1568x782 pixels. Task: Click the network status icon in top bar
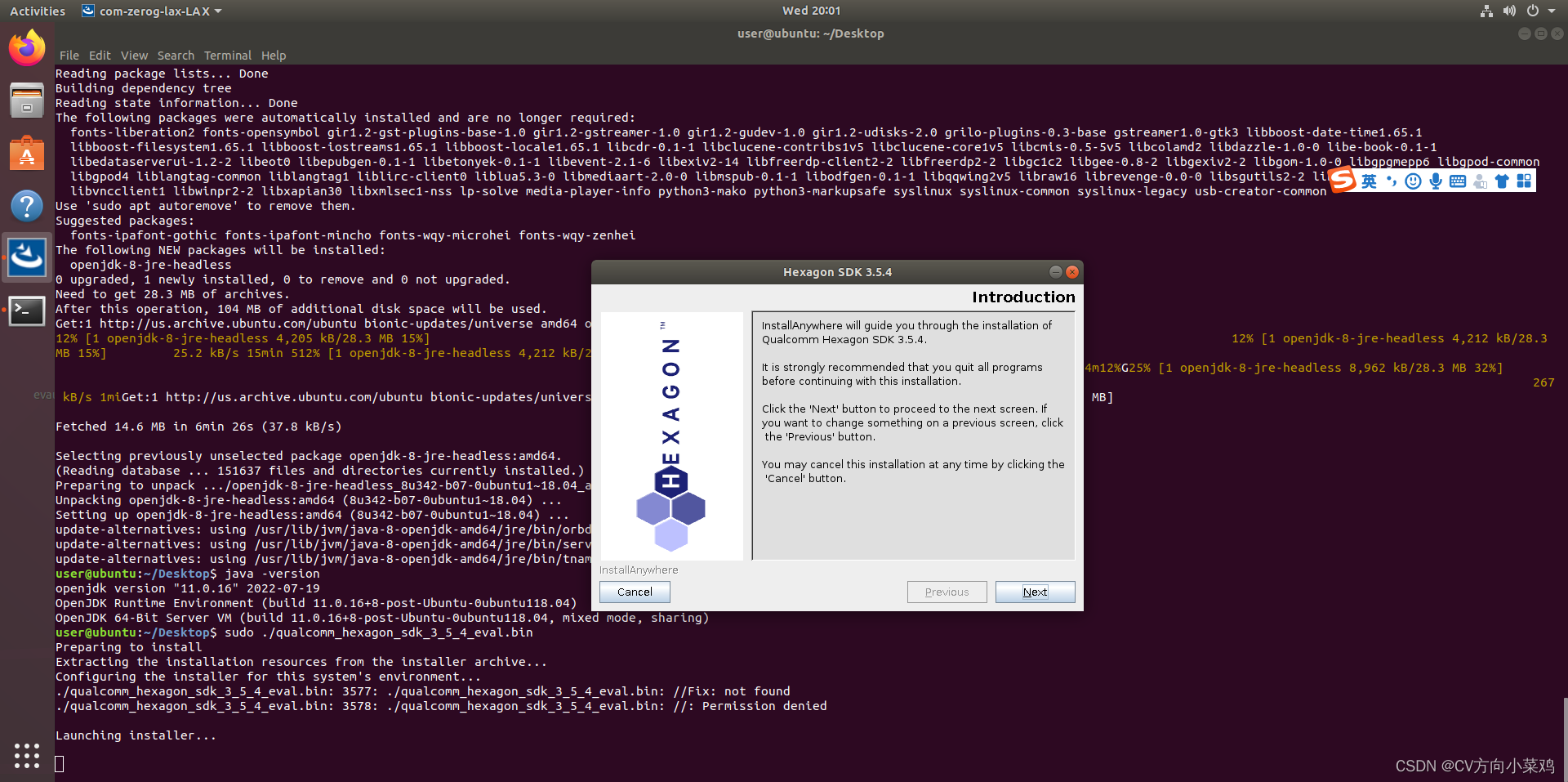coord(1486,11)
